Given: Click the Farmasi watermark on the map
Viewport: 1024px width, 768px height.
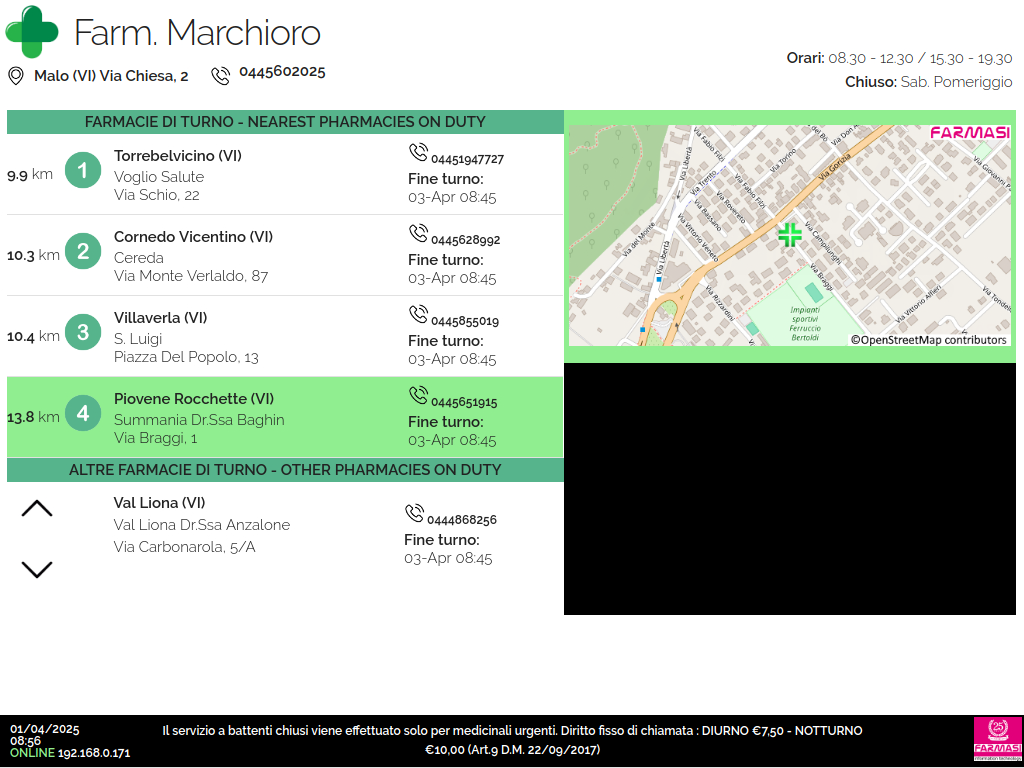Looking at the screenshot, I should click(x=969, y=133).
